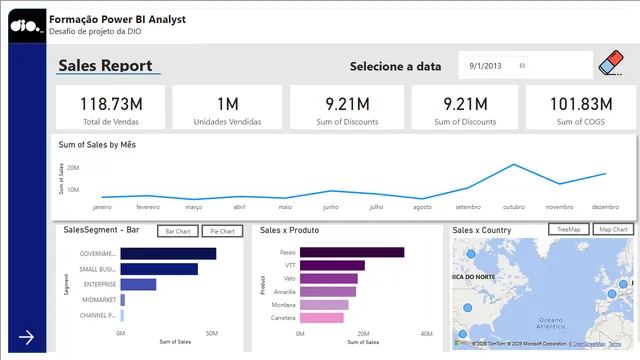Click the 'Selecione a data' label
Screen dimensions: 640x360
point(395,66)
